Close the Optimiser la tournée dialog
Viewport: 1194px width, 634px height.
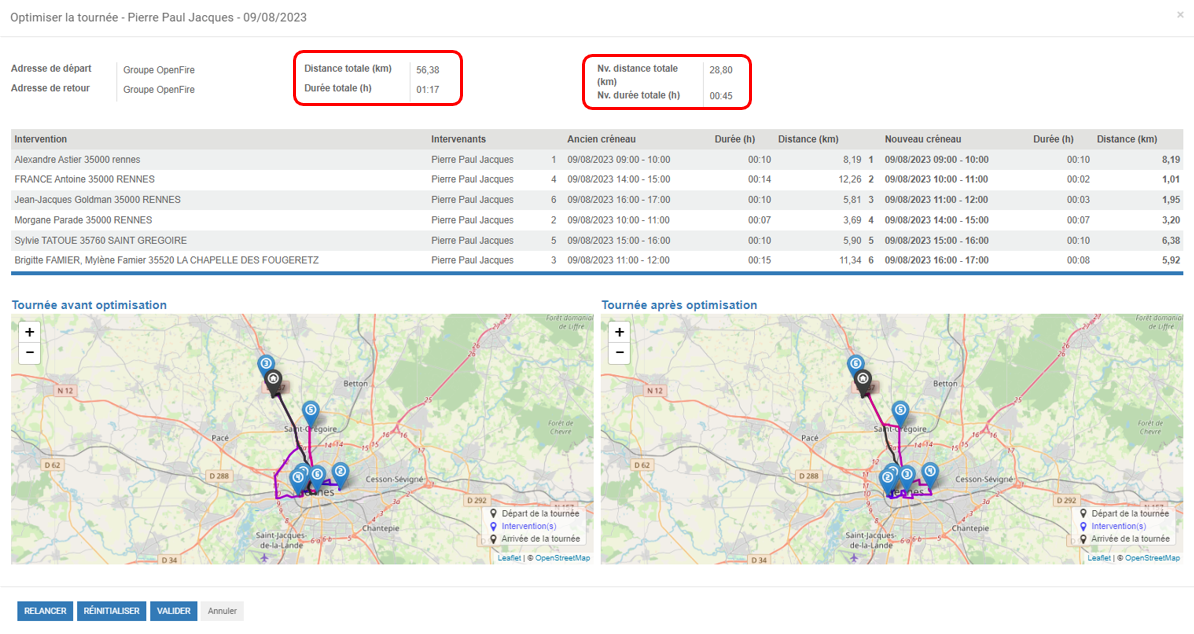[1180, 15]
